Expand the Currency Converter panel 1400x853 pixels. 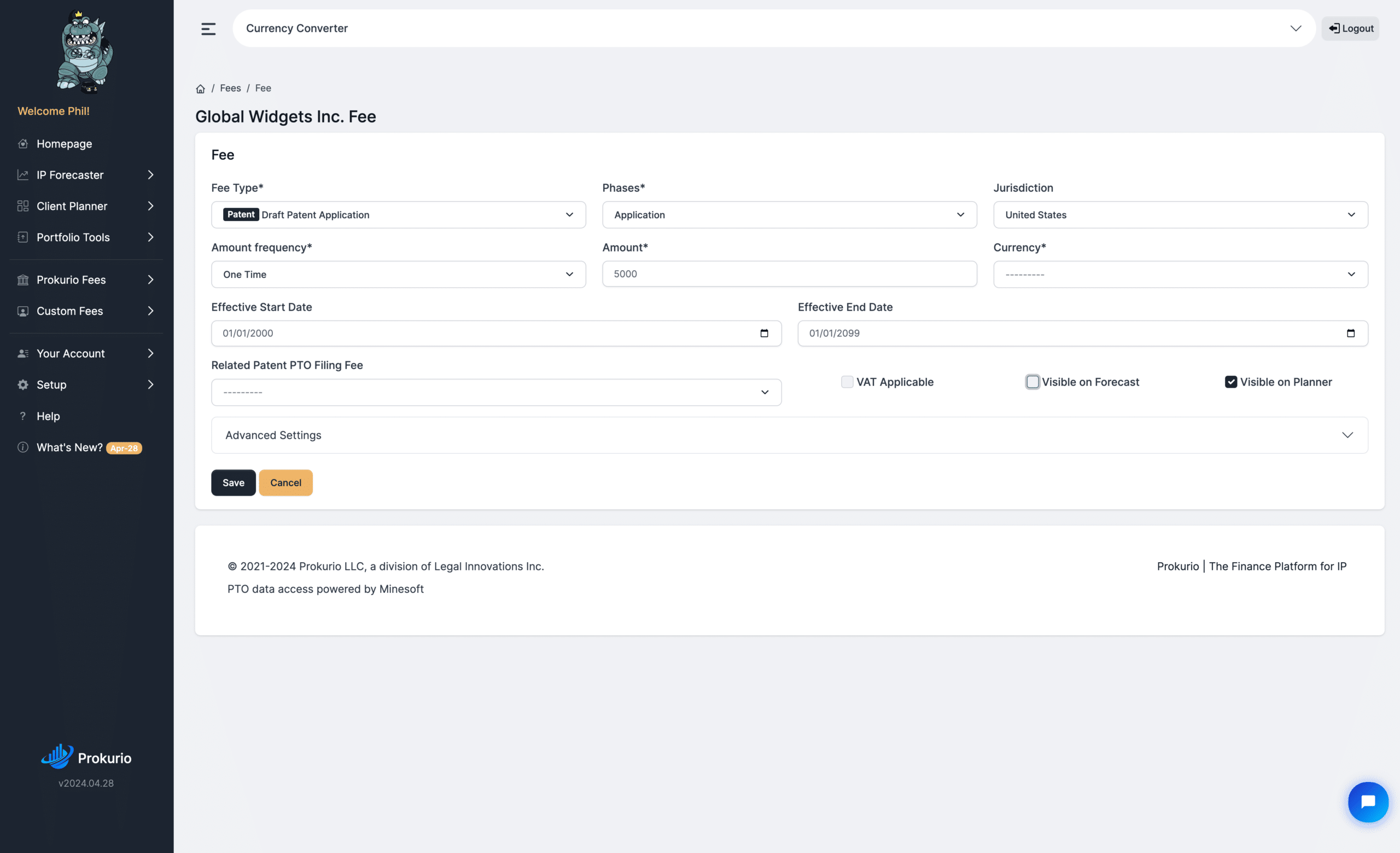point(774,28)
